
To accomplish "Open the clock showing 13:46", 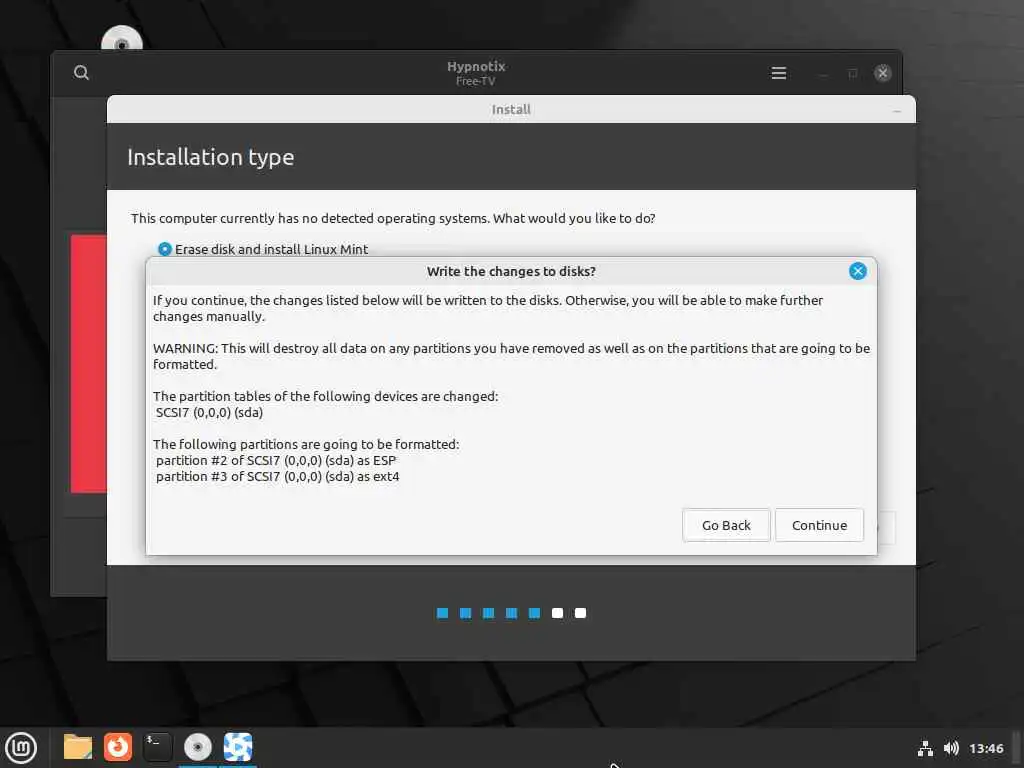I will click(x=985, y=748).
